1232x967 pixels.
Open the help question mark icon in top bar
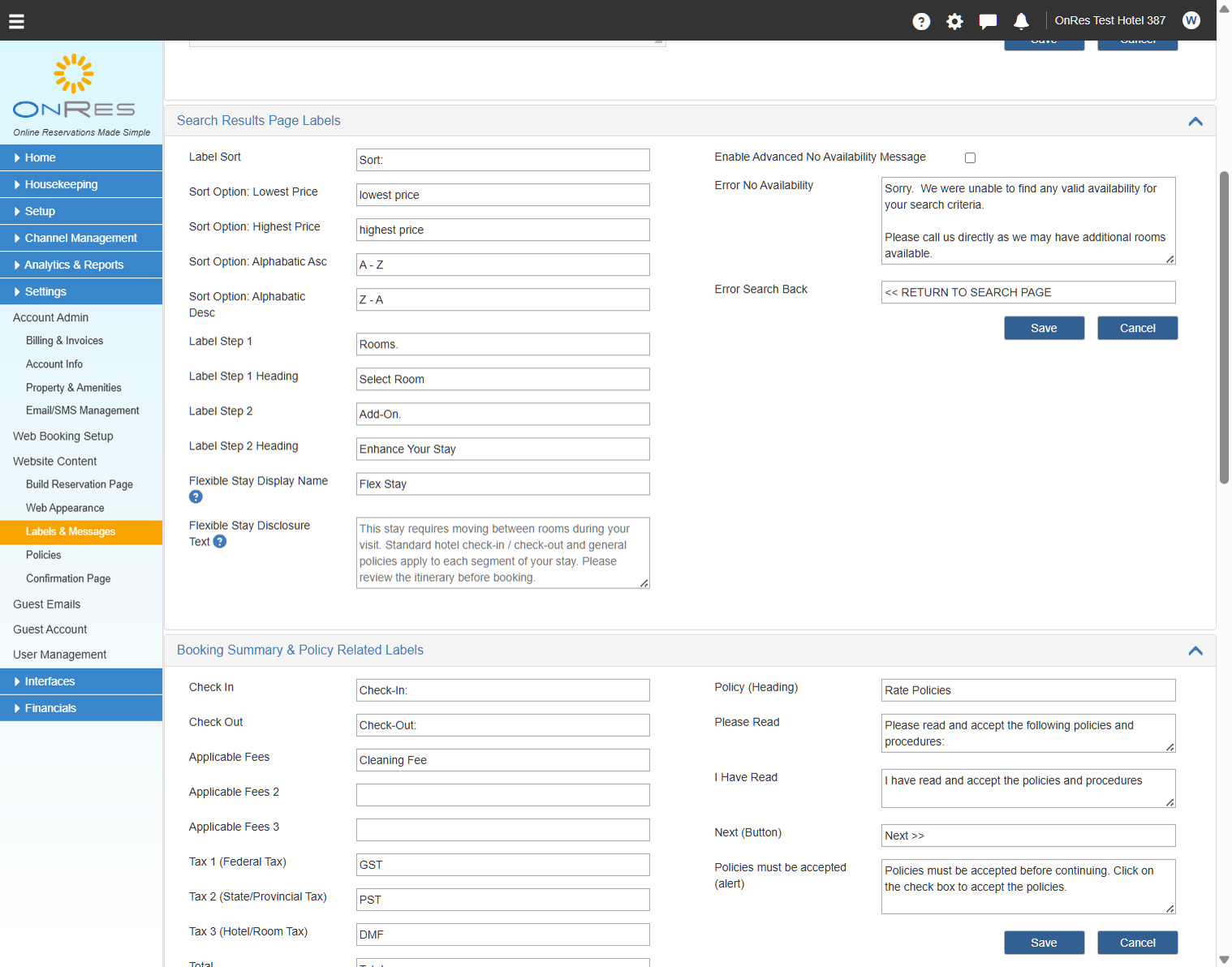(x=921, y=21)
